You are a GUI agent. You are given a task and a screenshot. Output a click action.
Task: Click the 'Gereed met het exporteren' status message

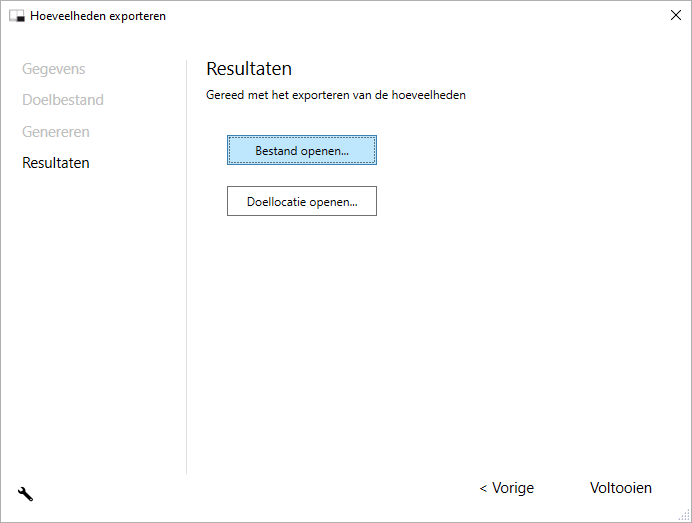[x=336, y=96]
